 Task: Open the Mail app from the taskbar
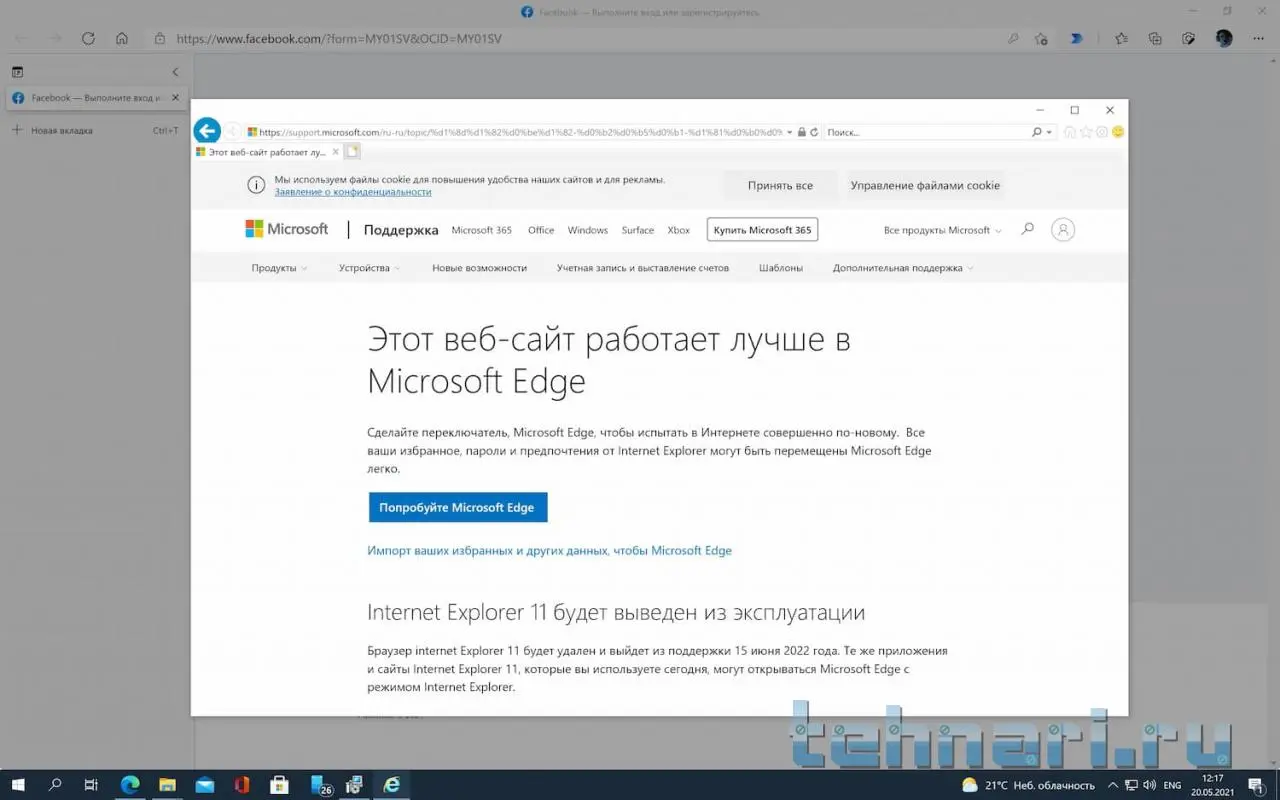pos(205,785)
